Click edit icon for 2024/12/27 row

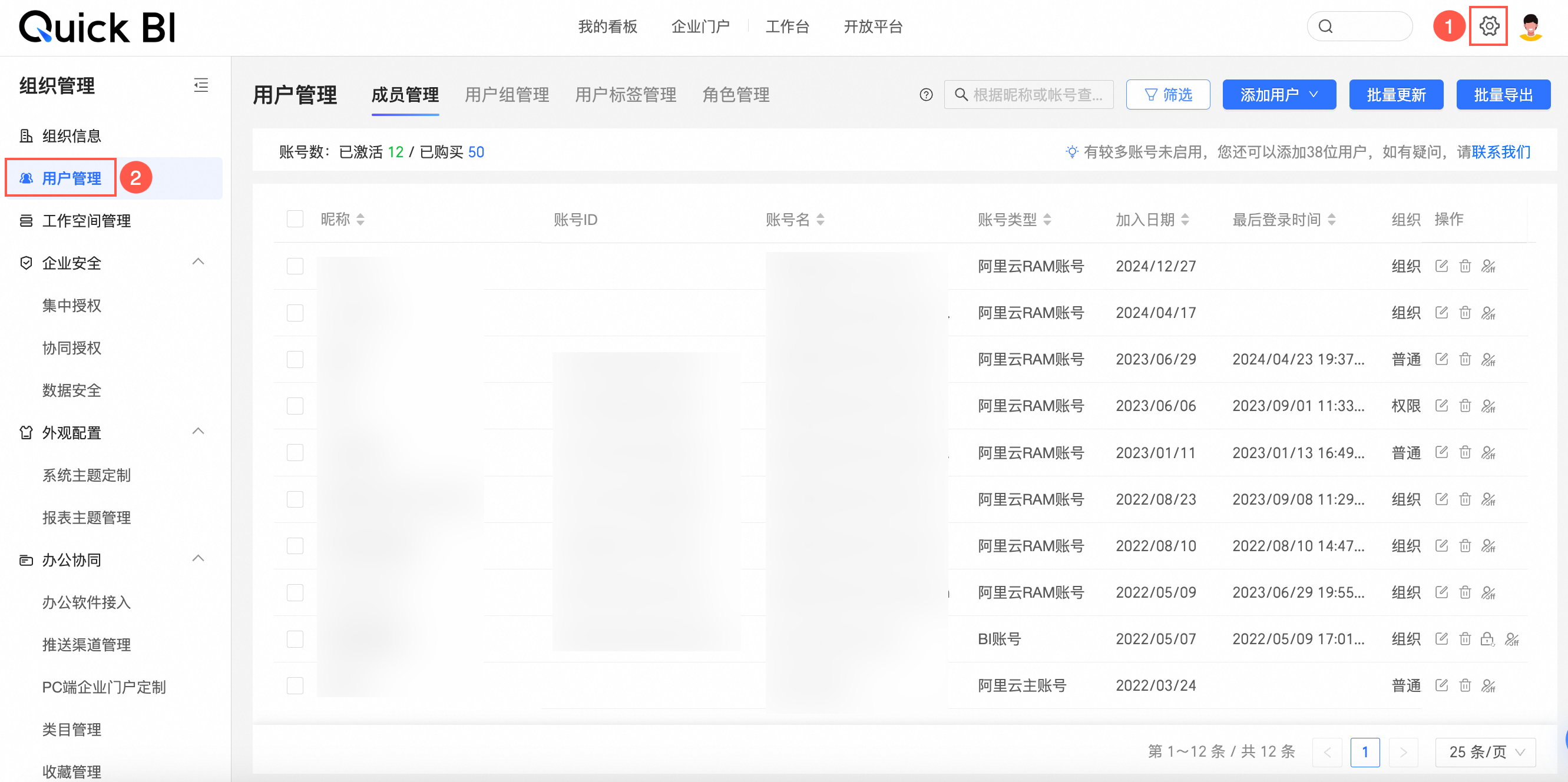click(x=1441, y=266)
